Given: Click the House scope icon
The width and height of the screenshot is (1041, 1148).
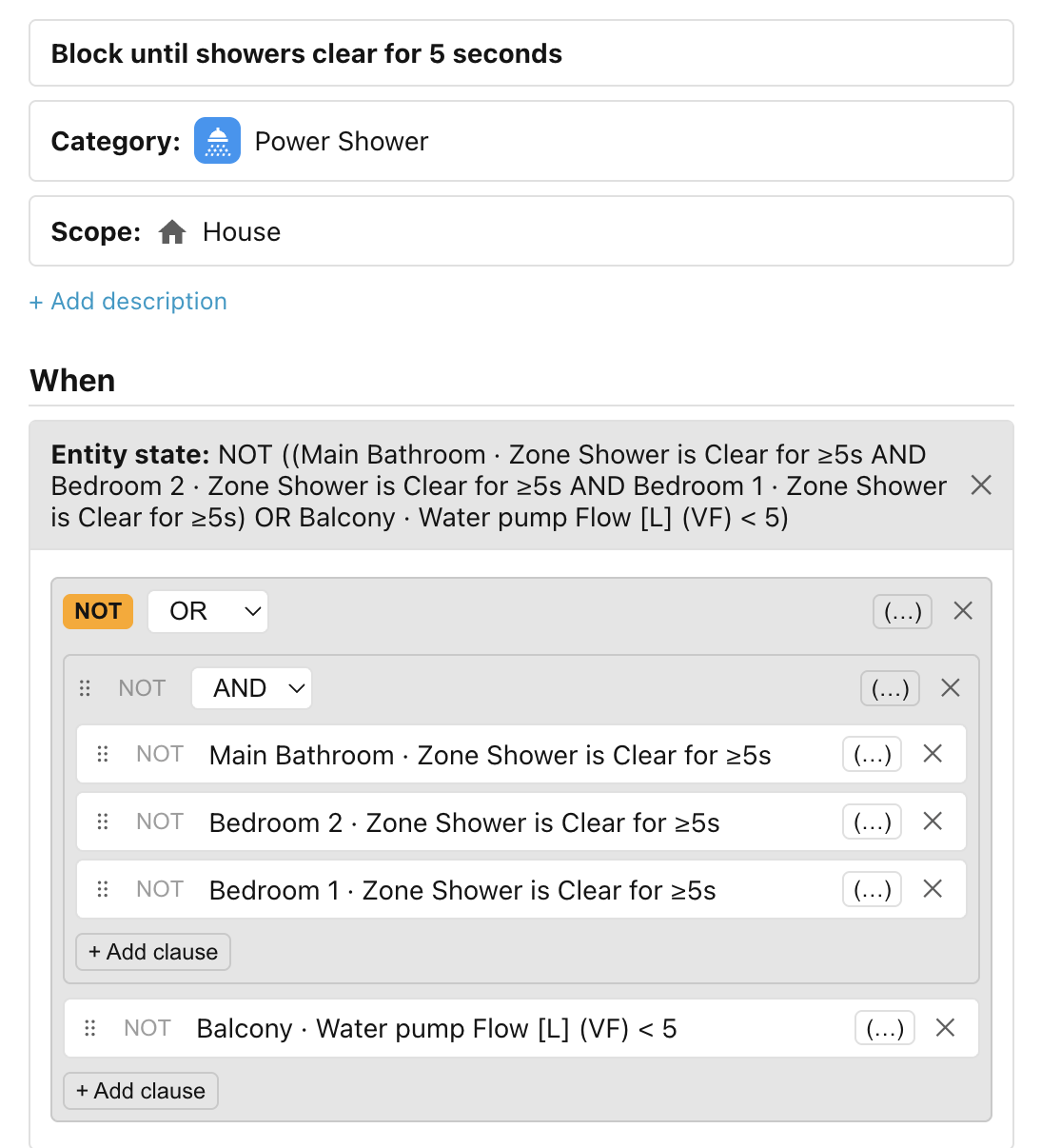Looking at the screenshot, I should pos(172,232).
